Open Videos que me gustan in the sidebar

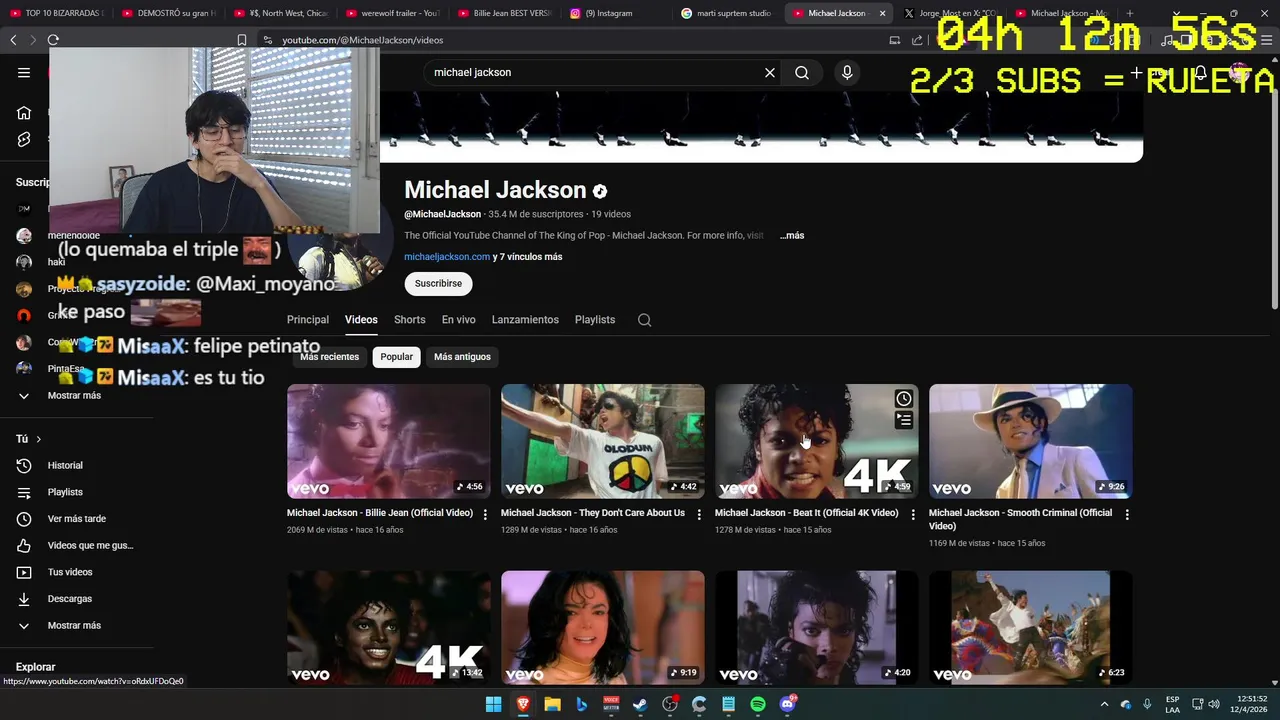(x=90, y=545)
